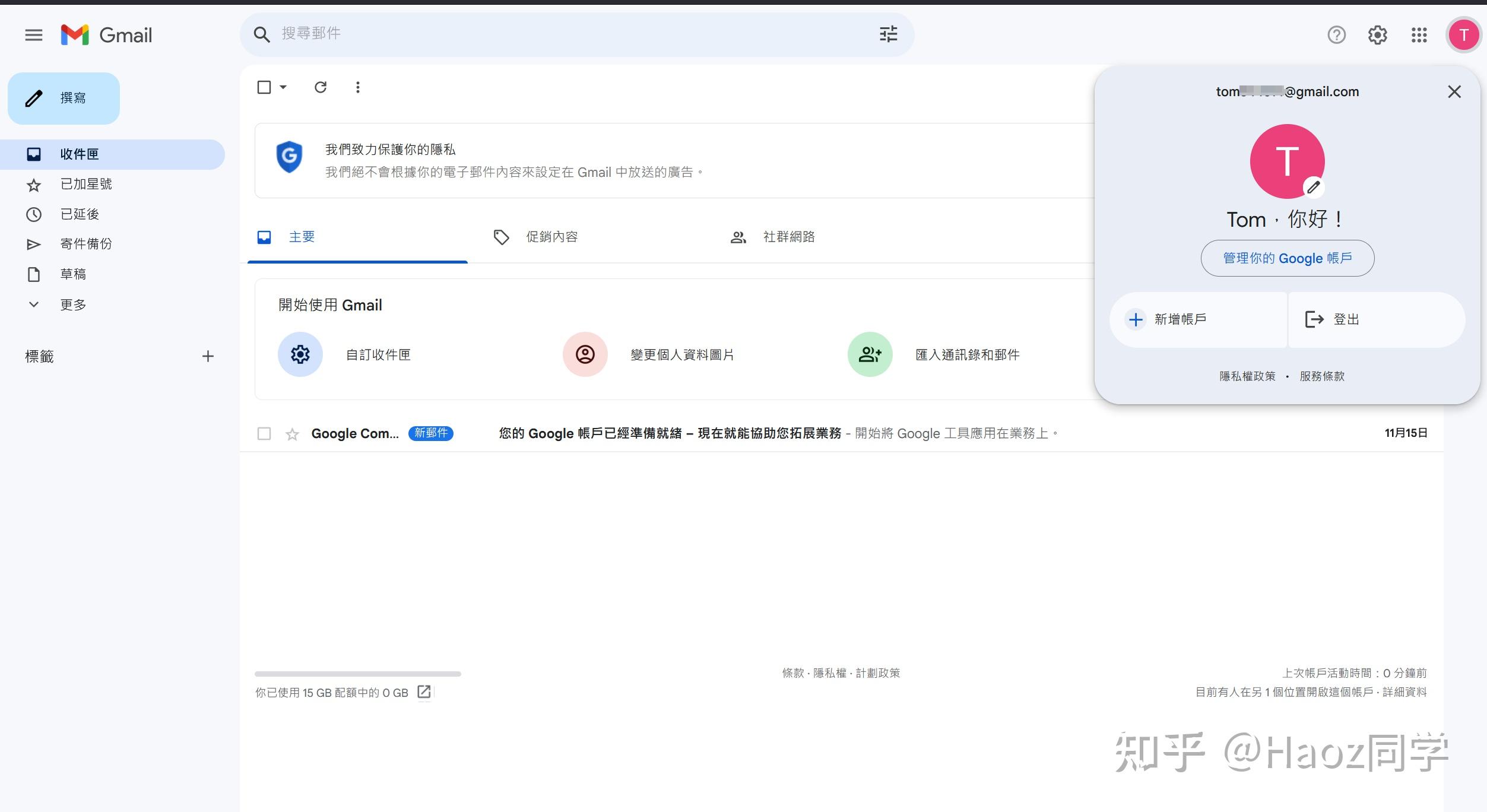Click the help question mark icon
The image size is (1487, 812).
click(x=1336, y=35)
